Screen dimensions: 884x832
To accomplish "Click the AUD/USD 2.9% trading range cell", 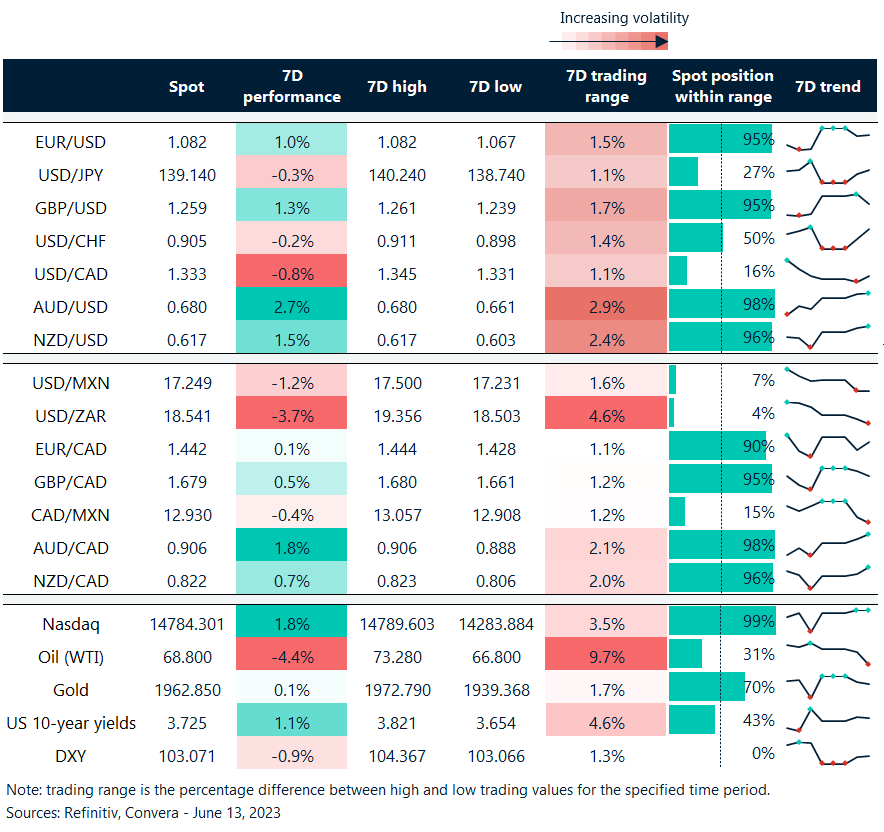I will coord(606,304).
